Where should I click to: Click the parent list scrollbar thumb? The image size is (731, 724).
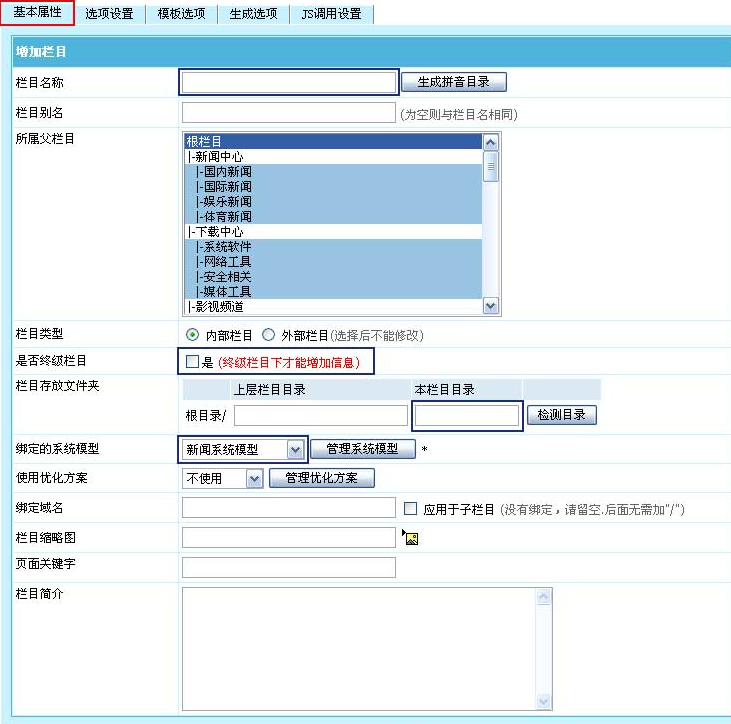pyautogui.click(x=490, y=166)
